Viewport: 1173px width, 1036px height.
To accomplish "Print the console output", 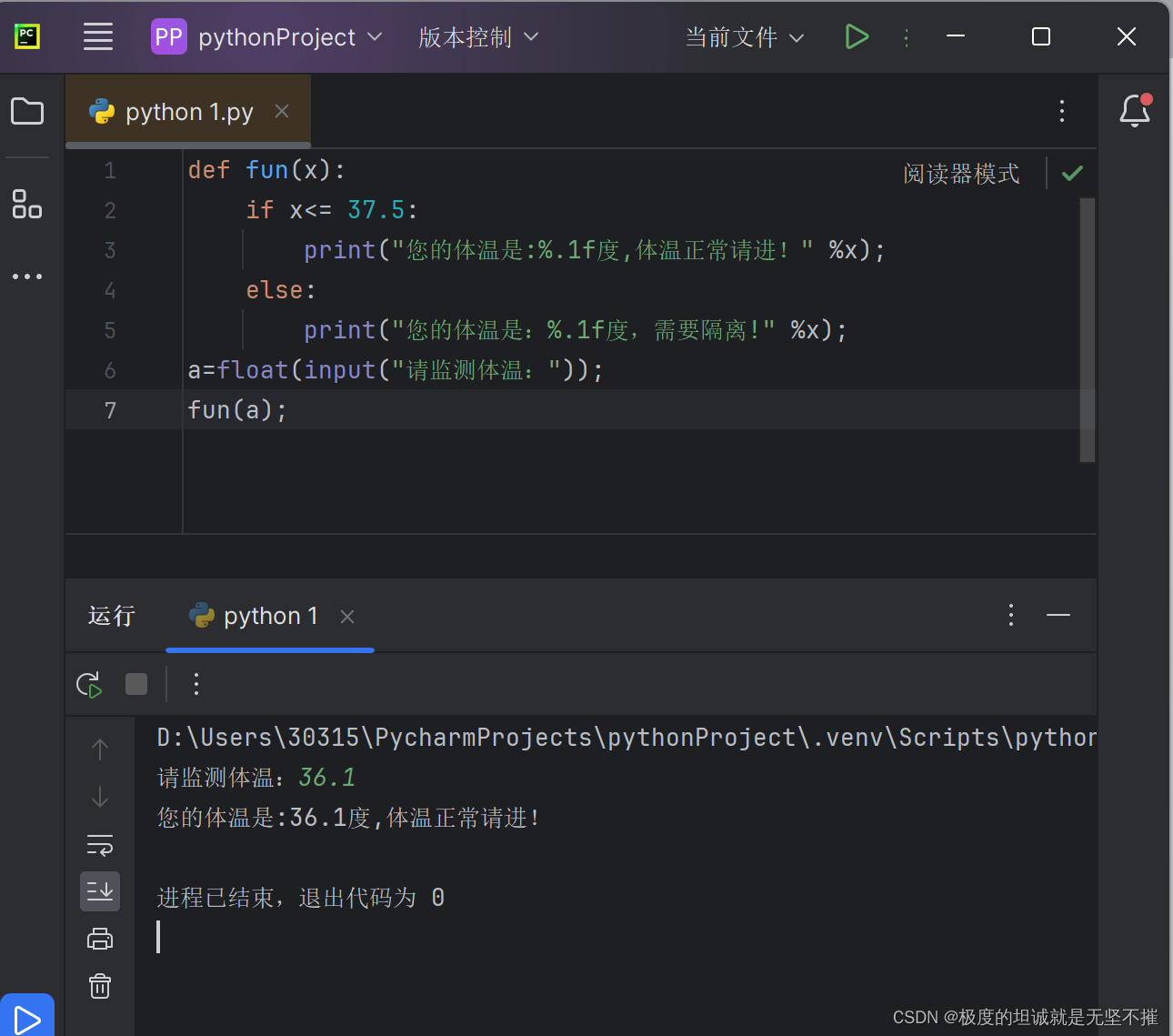I will [x=100, y=939].
